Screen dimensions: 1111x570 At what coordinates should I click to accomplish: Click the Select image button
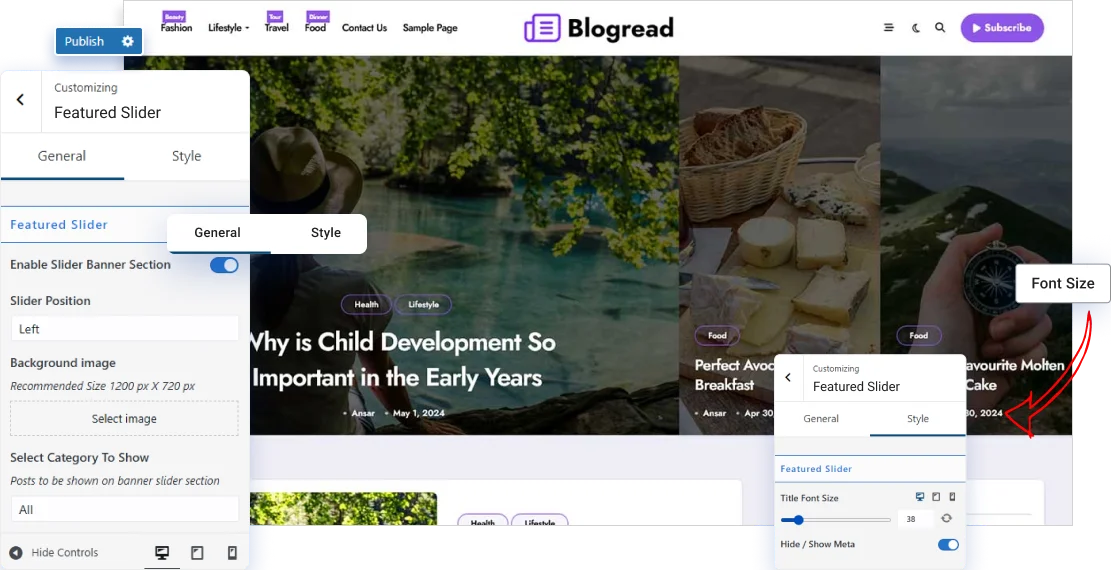click(x=124, y=418)
